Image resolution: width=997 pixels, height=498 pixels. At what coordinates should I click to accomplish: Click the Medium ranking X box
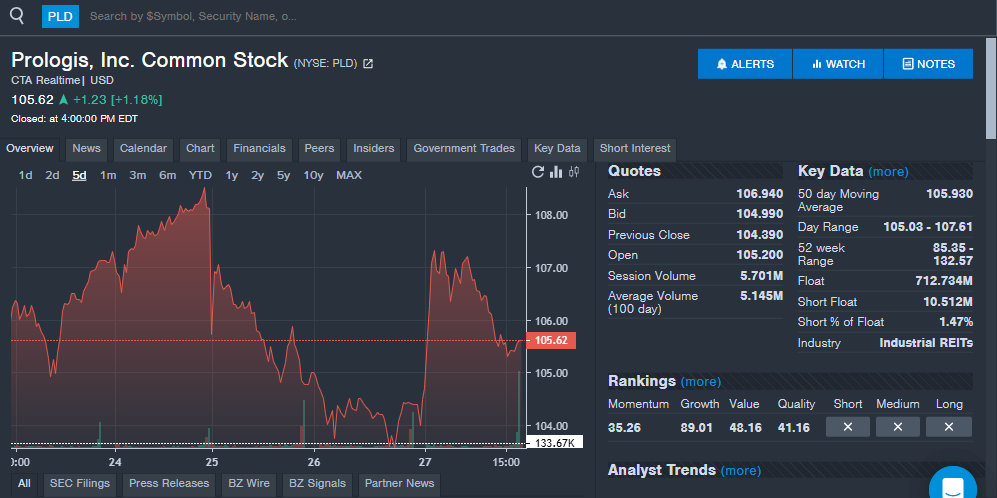point(898,427)
